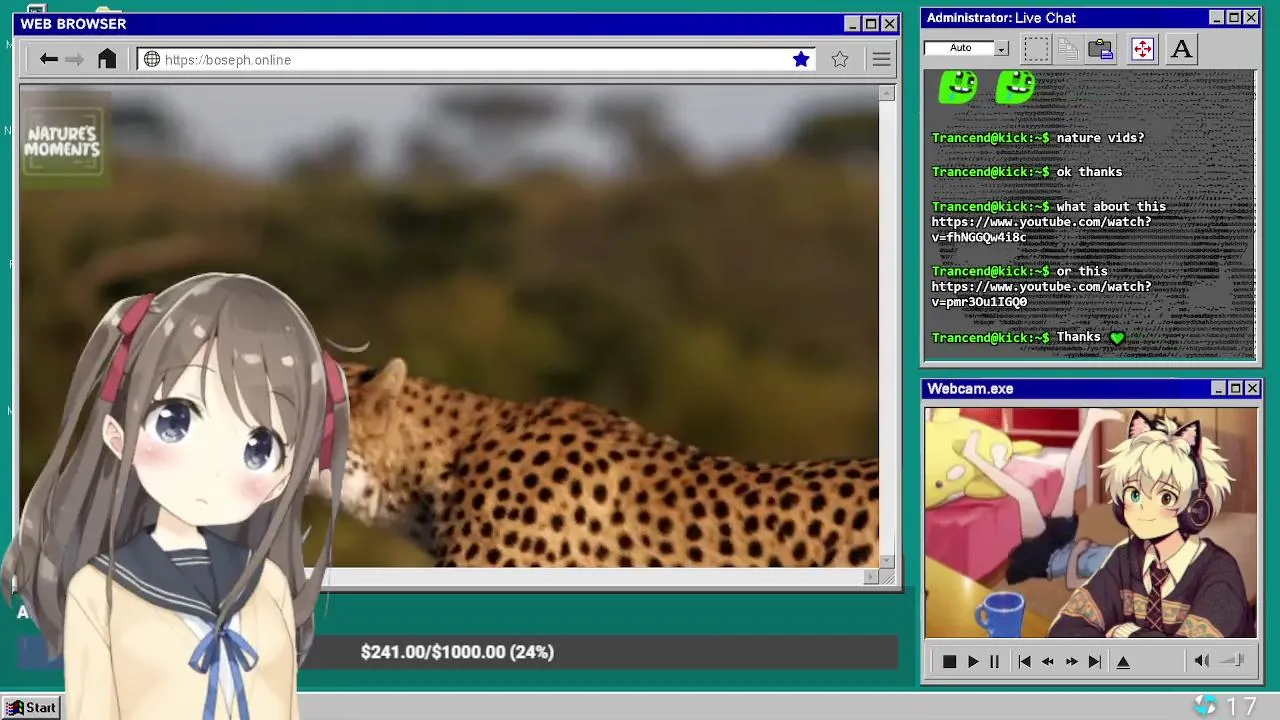Open the Start menu
The width and height of the screenshot is (1280, 720).
pyautogui.click(x=31, y=707)
